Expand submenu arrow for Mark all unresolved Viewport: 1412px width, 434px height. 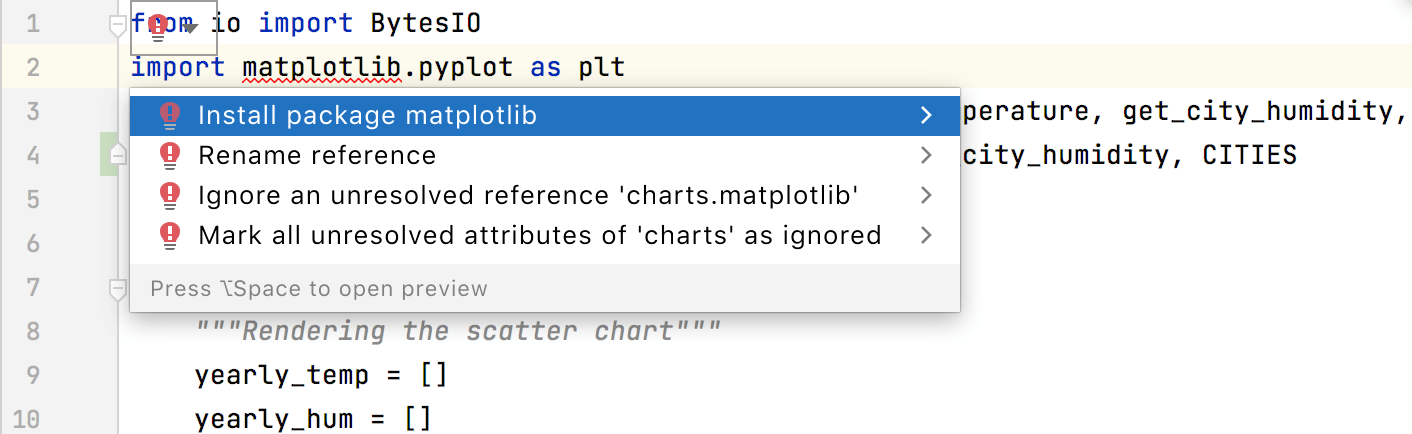coord(926,236)
